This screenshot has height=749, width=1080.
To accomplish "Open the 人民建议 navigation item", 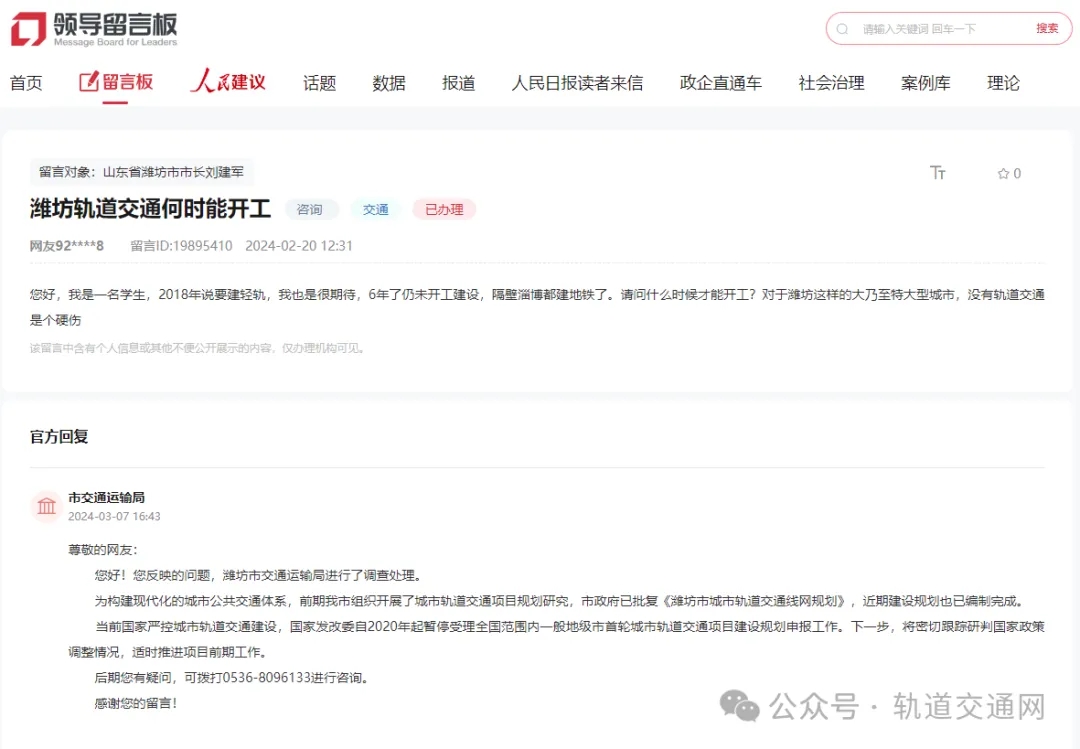I will tap(229, 82).
